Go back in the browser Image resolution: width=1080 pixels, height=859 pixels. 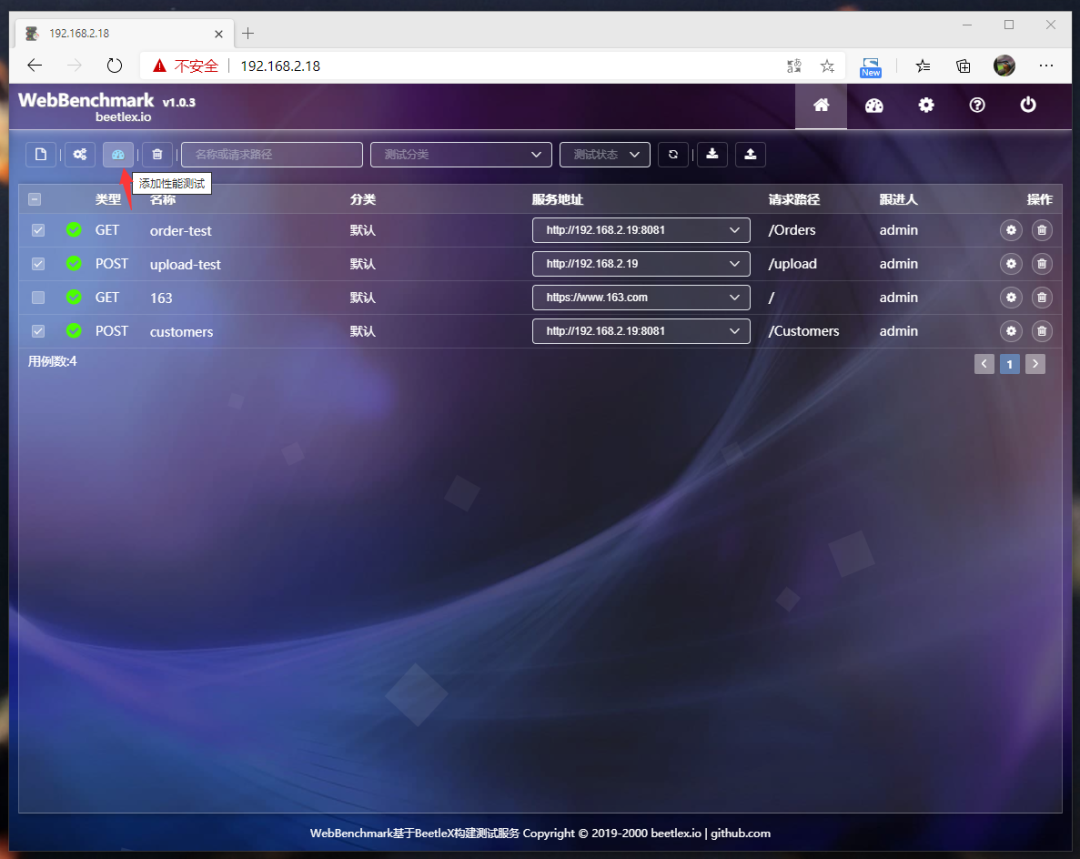click(34, 66)
